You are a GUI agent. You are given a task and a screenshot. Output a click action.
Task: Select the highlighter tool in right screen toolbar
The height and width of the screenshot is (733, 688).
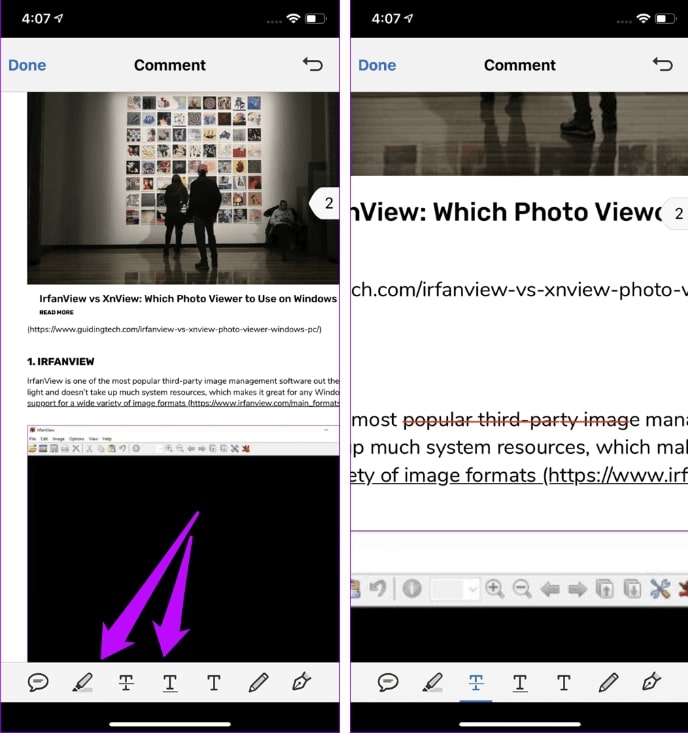coord(432,683)
